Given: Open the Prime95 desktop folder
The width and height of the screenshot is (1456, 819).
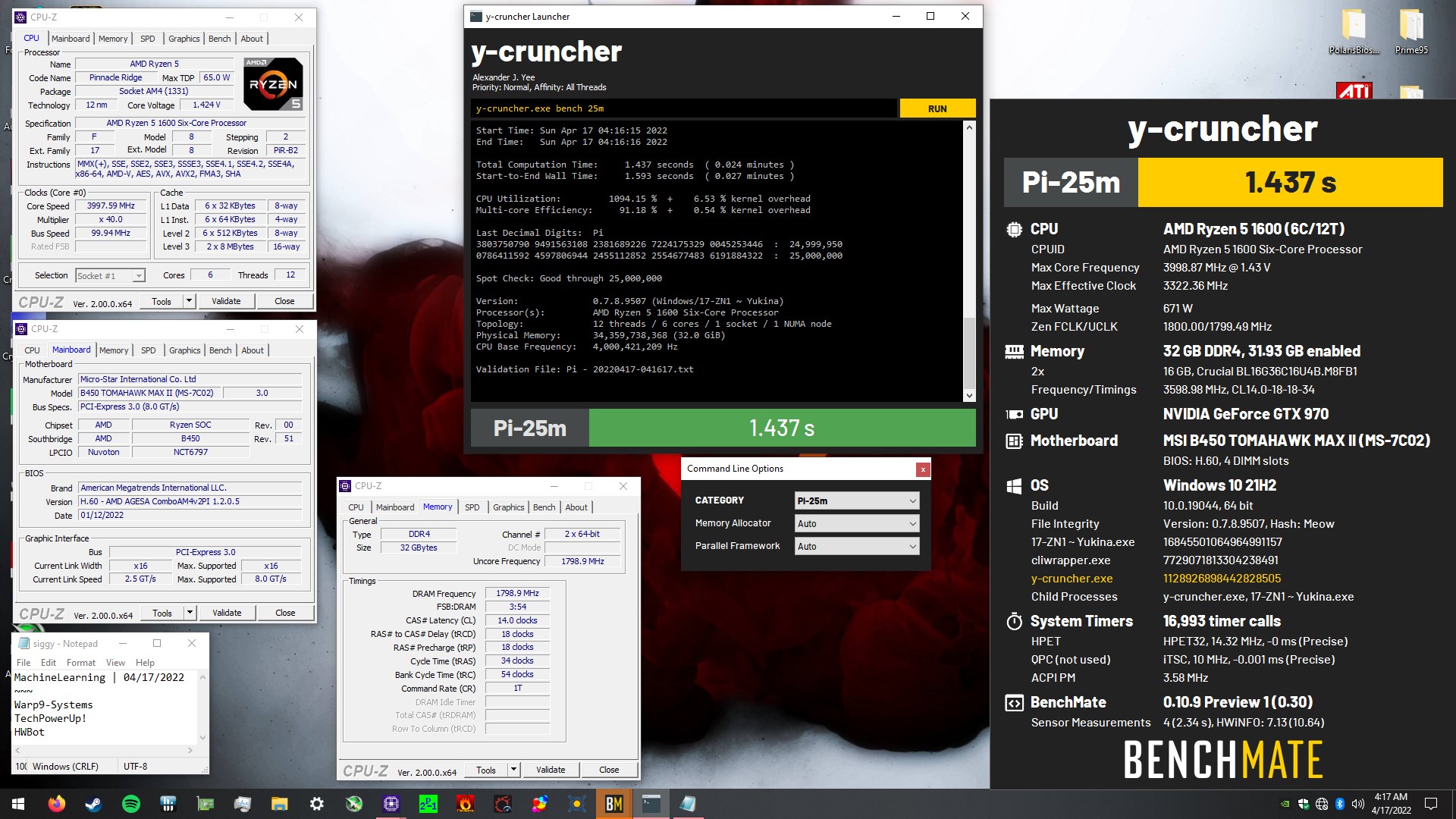Looking at the screenshot, I should point(1411,32).
